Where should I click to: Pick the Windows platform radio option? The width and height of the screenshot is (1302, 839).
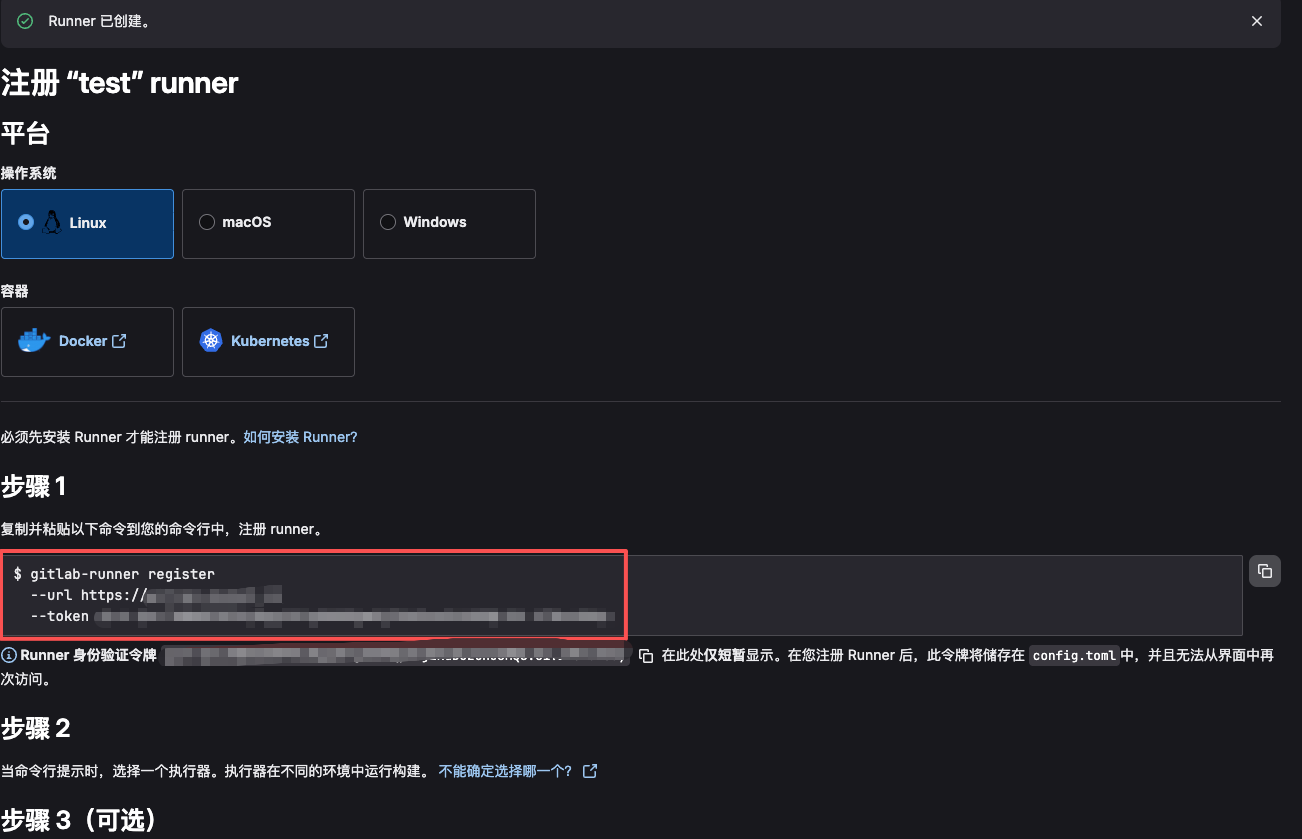point(388,222)
